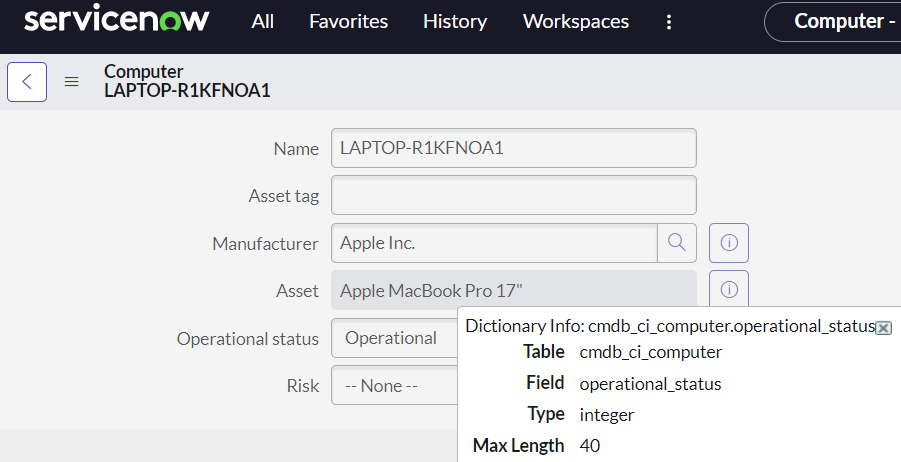The width and height of the screenshot is (901, 462).
Task: Select the operational_status field value
Action: pos(650,383)
